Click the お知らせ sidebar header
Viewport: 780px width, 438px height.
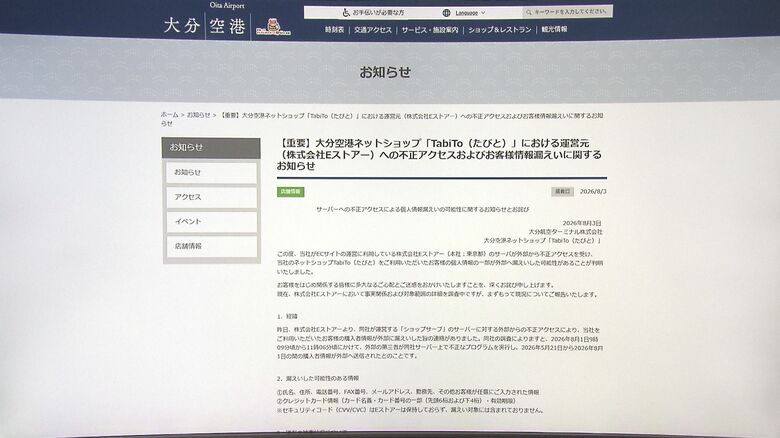[211, 148]
